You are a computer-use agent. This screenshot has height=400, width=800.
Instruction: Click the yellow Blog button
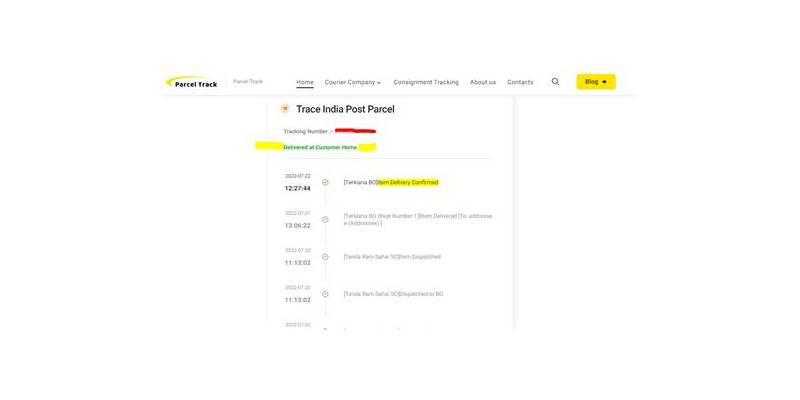coord(596,82)
